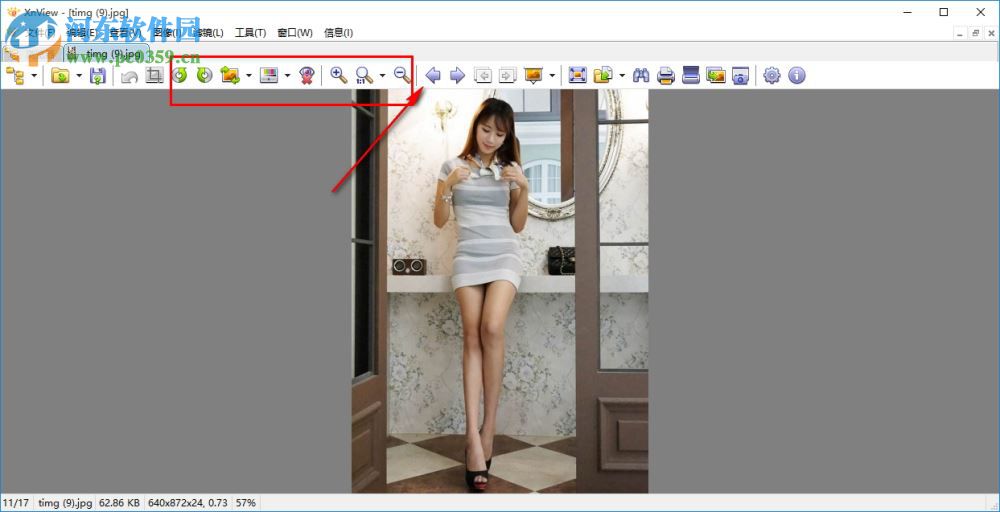Click the binoculars Search icon
The width and height of the screenshot is (1000, 512).
pyautogui.click(x=641, y=76)
